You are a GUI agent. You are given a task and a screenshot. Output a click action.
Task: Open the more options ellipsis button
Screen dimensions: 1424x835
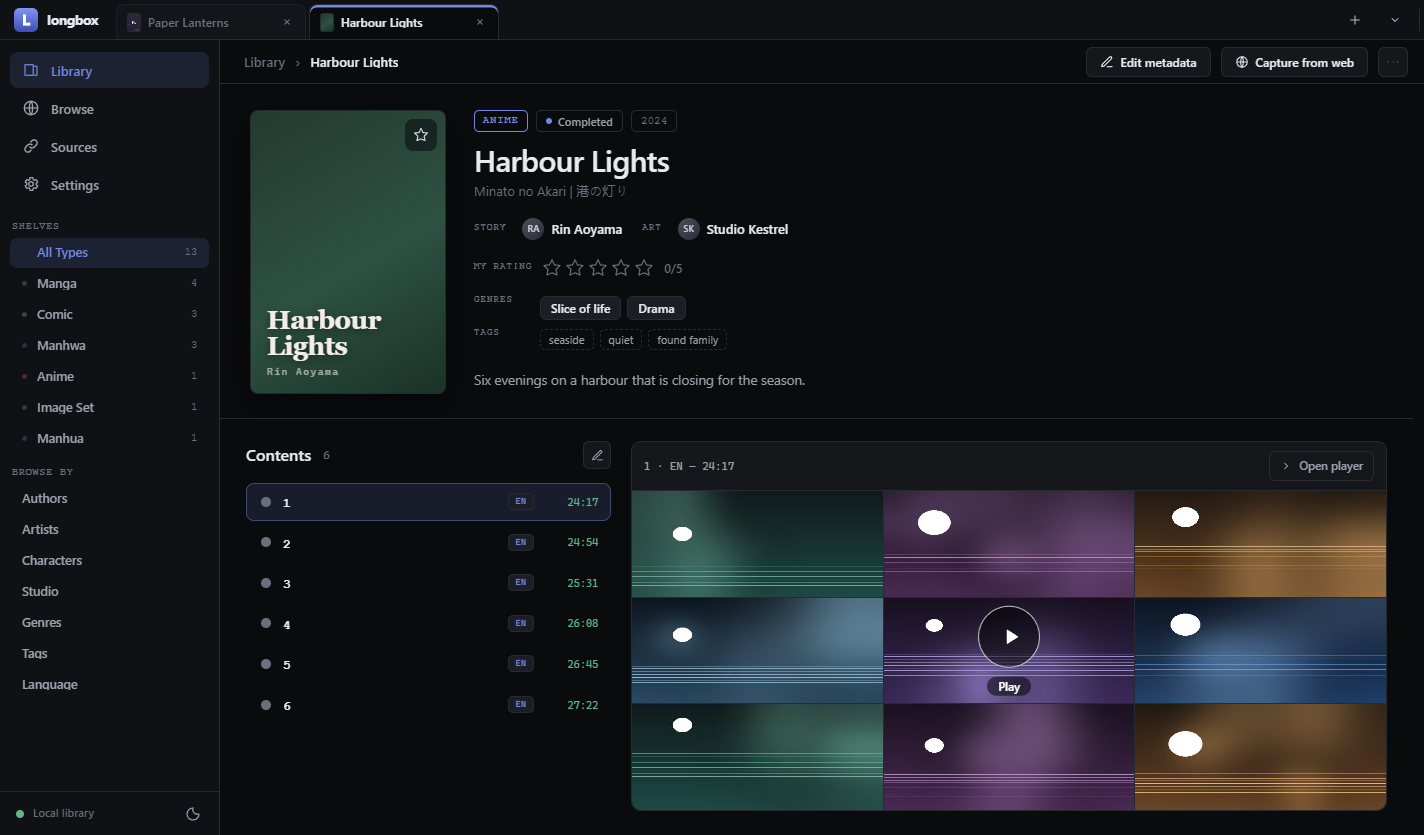pyautogui.click(x=1393, y=62)
